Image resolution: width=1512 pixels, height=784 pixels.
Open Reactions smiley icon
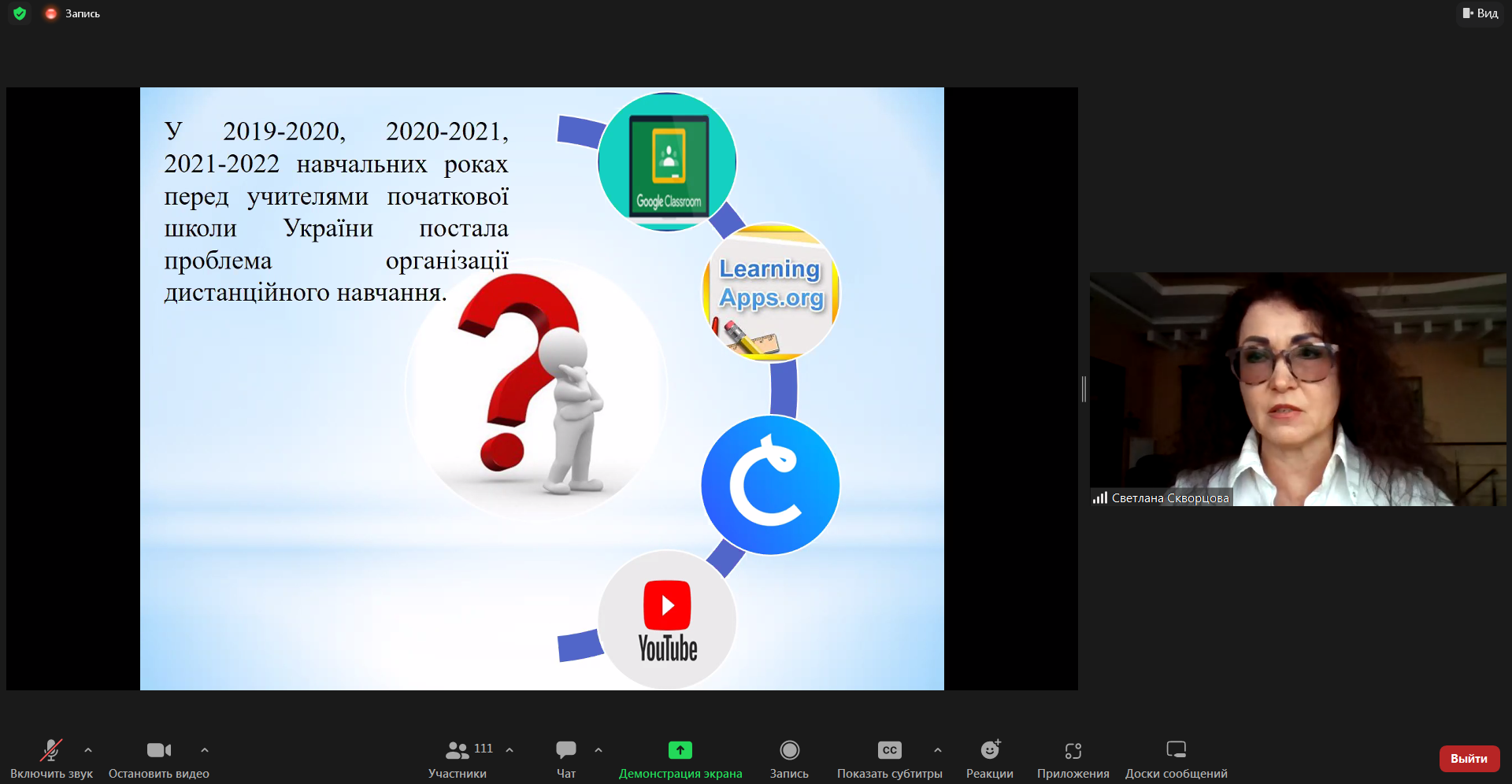pyautogui.click(x=990, y=750)
